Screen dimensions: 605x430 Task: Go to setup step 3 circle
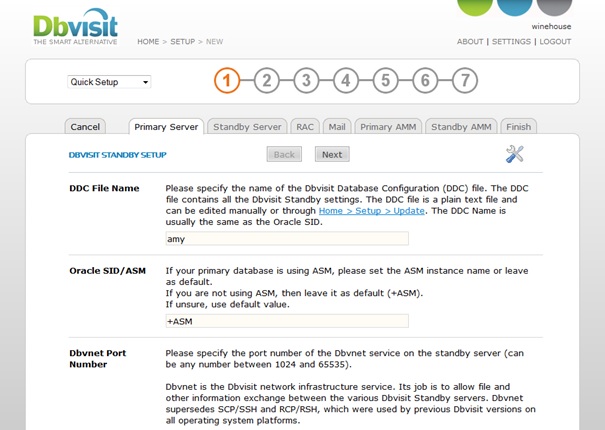pos(306,80)
